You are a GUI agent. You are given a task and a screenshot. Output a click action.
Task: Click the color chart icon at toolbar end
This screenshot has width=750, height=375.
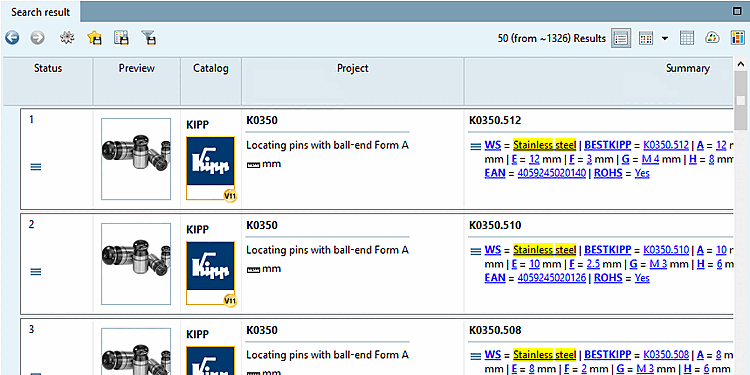[x=738, y=38]
